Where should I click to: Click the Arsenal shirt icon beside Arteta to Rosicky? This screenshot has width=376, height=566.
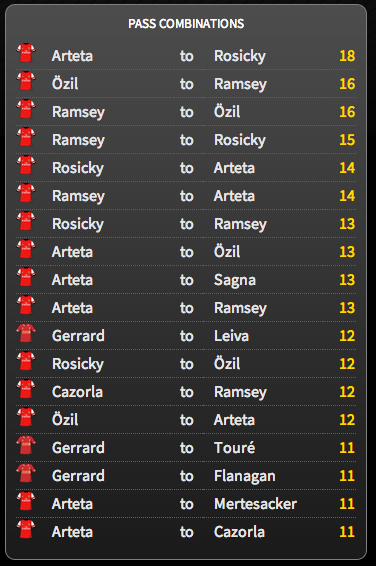click(x=26, y=53)
